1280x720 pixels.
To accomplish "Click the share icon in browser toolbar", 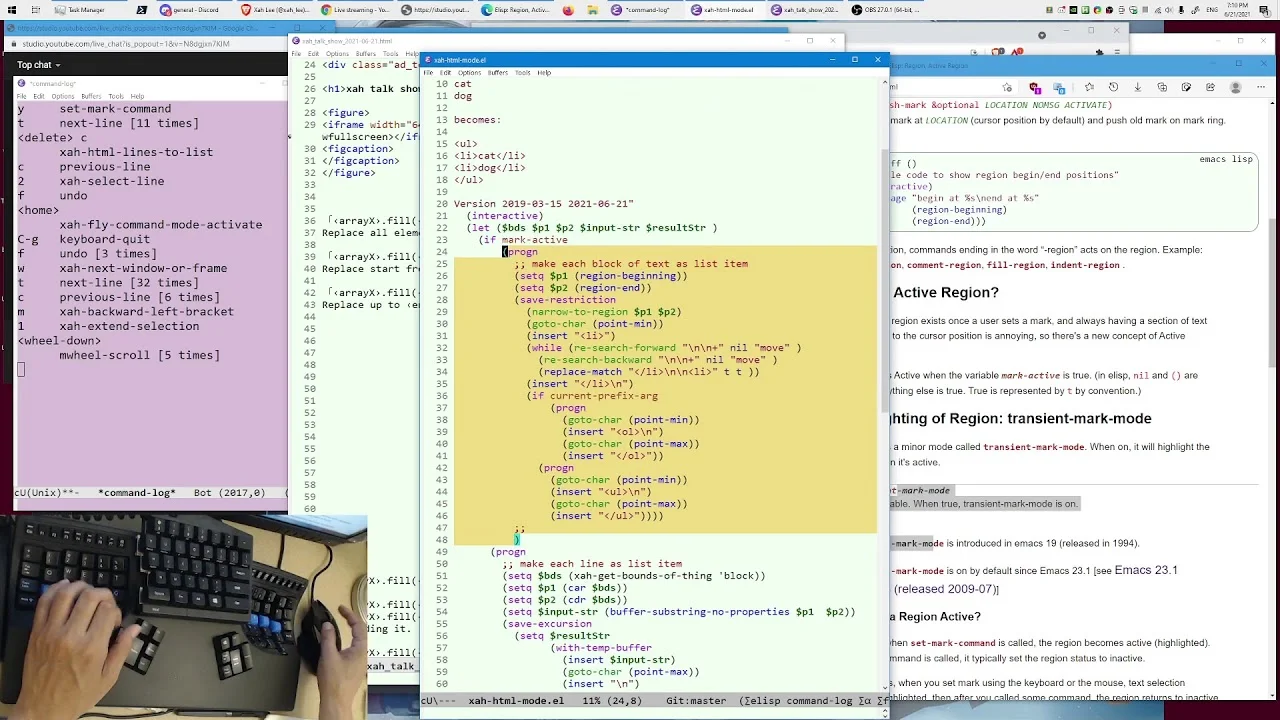I will point(1210,87).
